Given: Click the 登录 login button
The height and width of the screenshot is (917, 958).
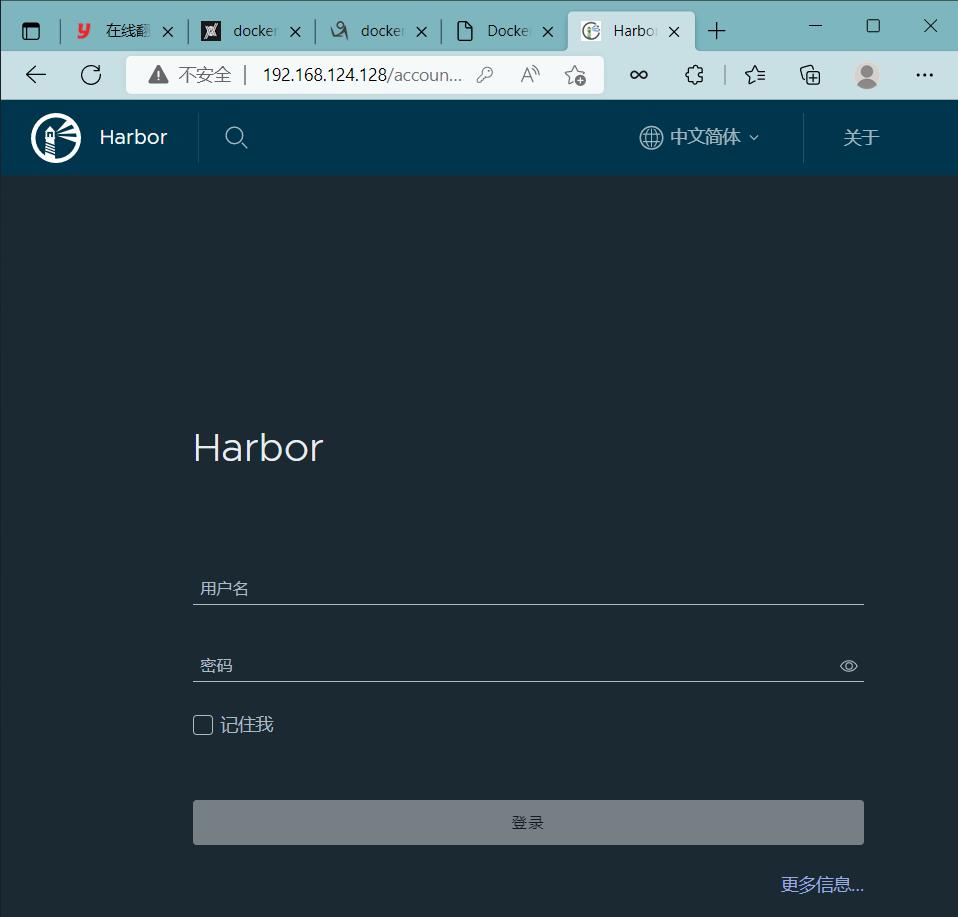Looking at the screenshot, I should [x=528, y=823].
